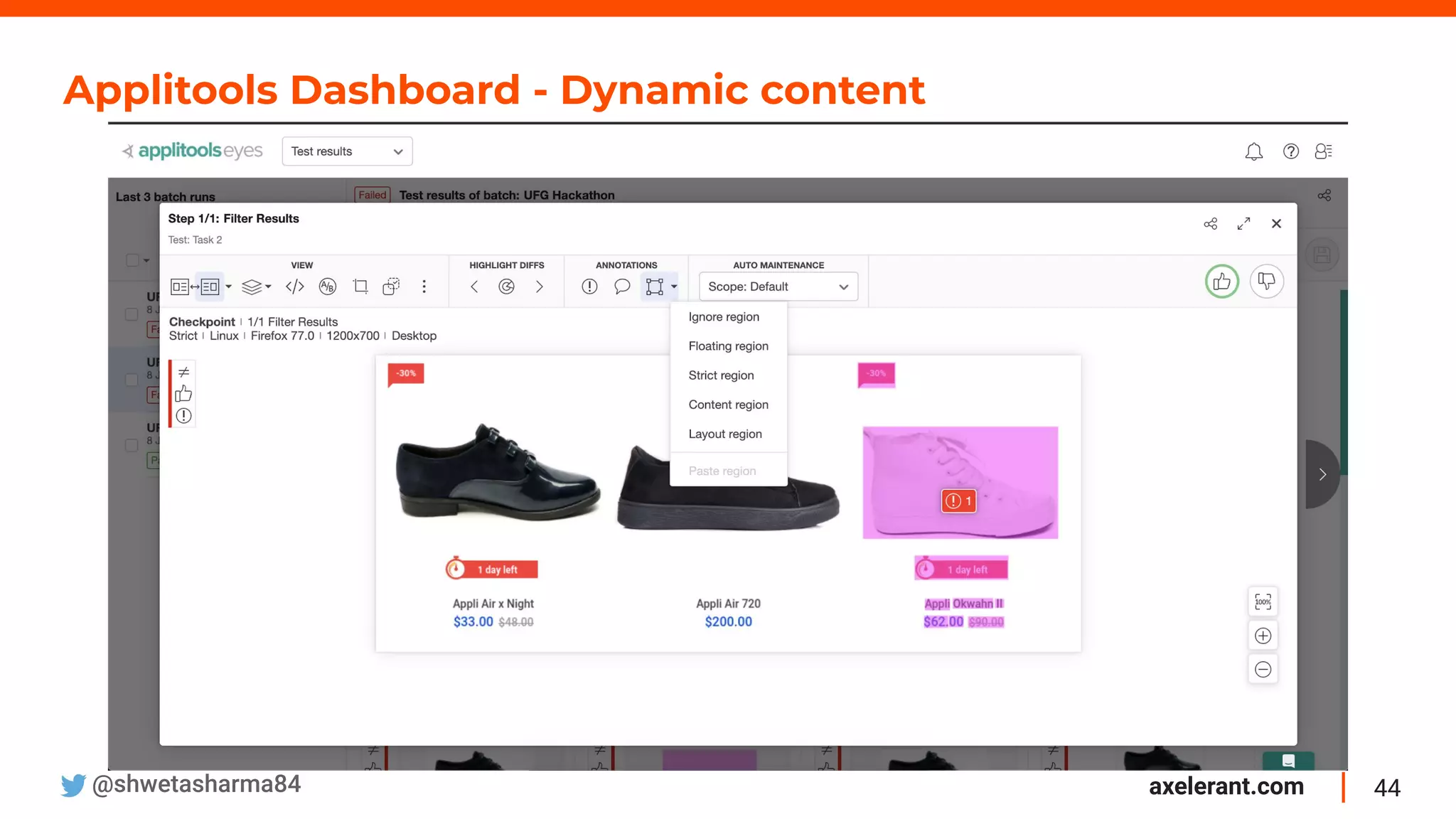Add a remark with speech bubble icon
This screenshot has height=819, width=1456.
pyautogui.click(x=621, y=287)
